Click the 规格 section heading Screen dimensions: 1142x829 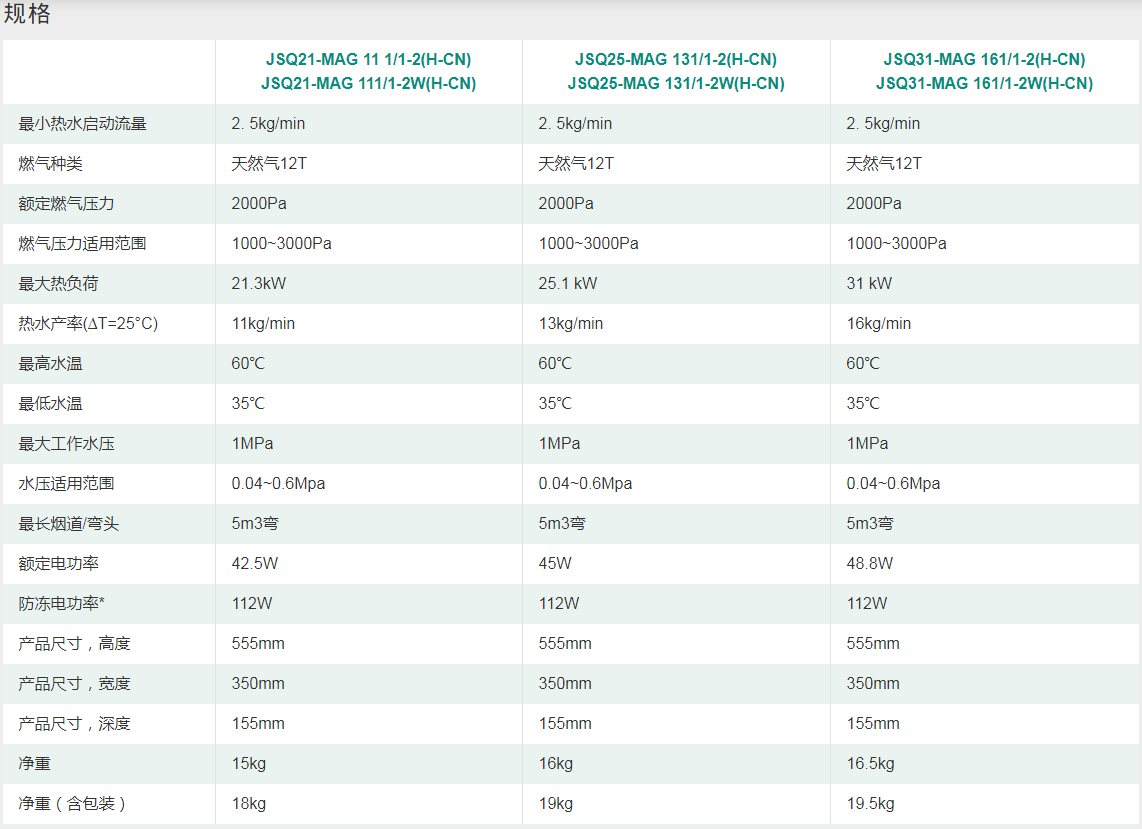pos(28,15)
